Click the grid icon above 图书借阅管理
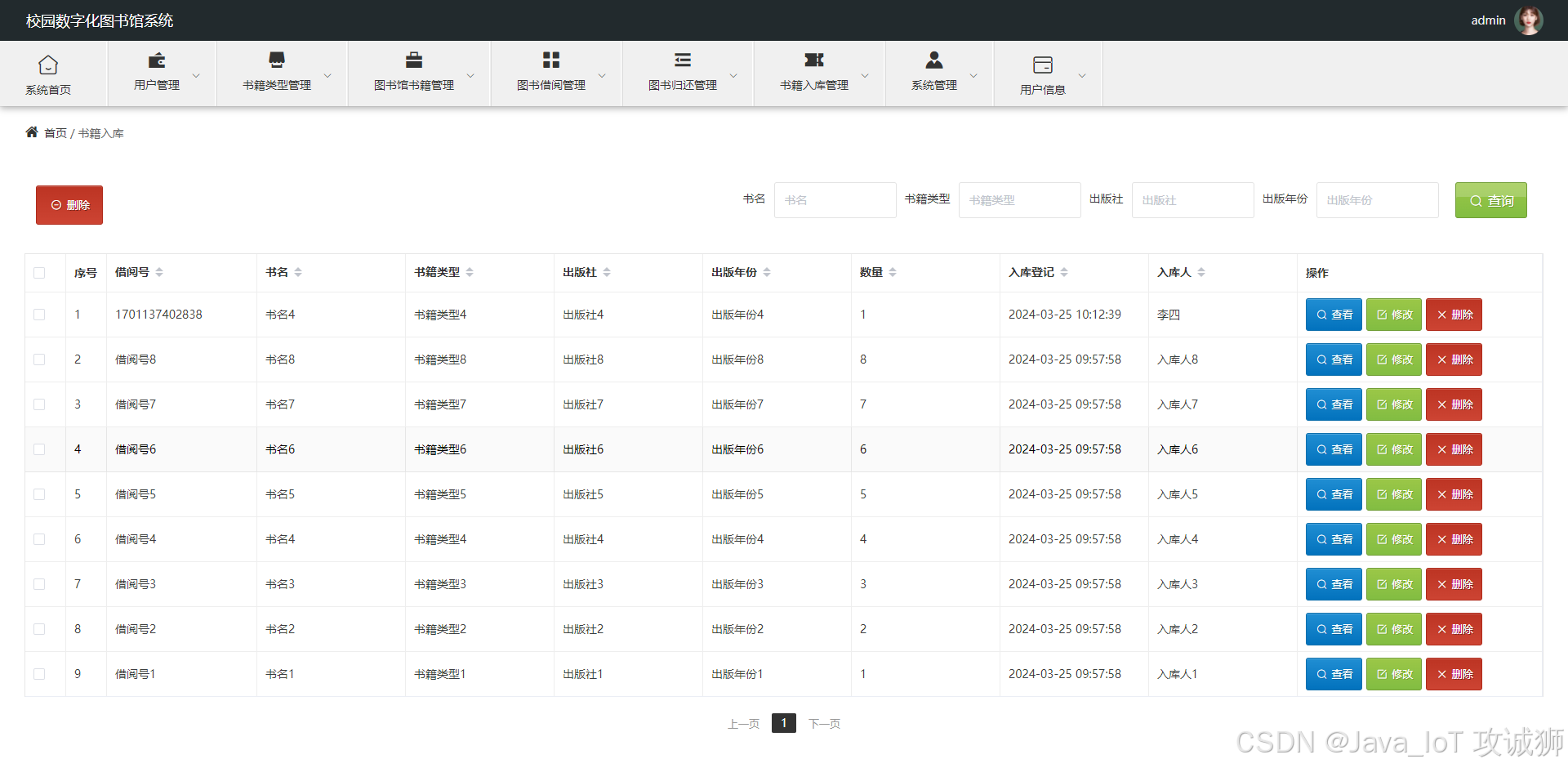Screen dimensions: 1568x768 pos(551,60)
